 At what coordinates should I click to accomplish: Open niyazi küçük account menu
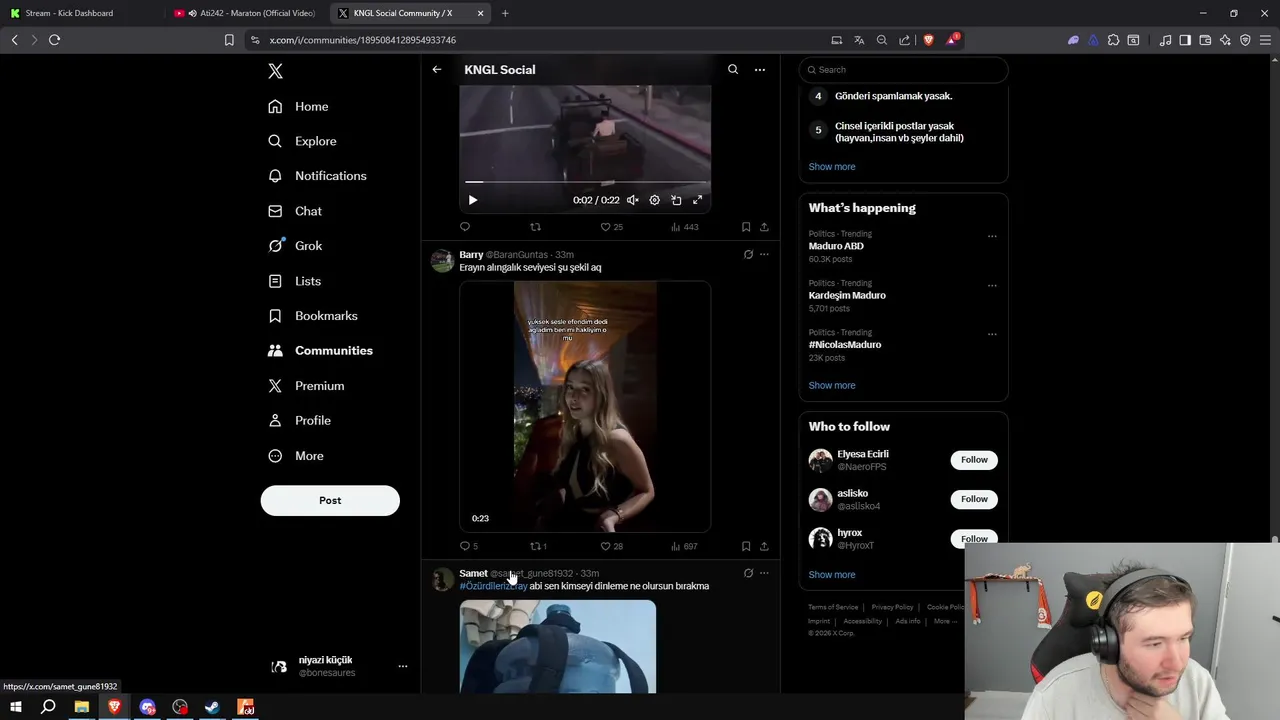pos(340,666)
